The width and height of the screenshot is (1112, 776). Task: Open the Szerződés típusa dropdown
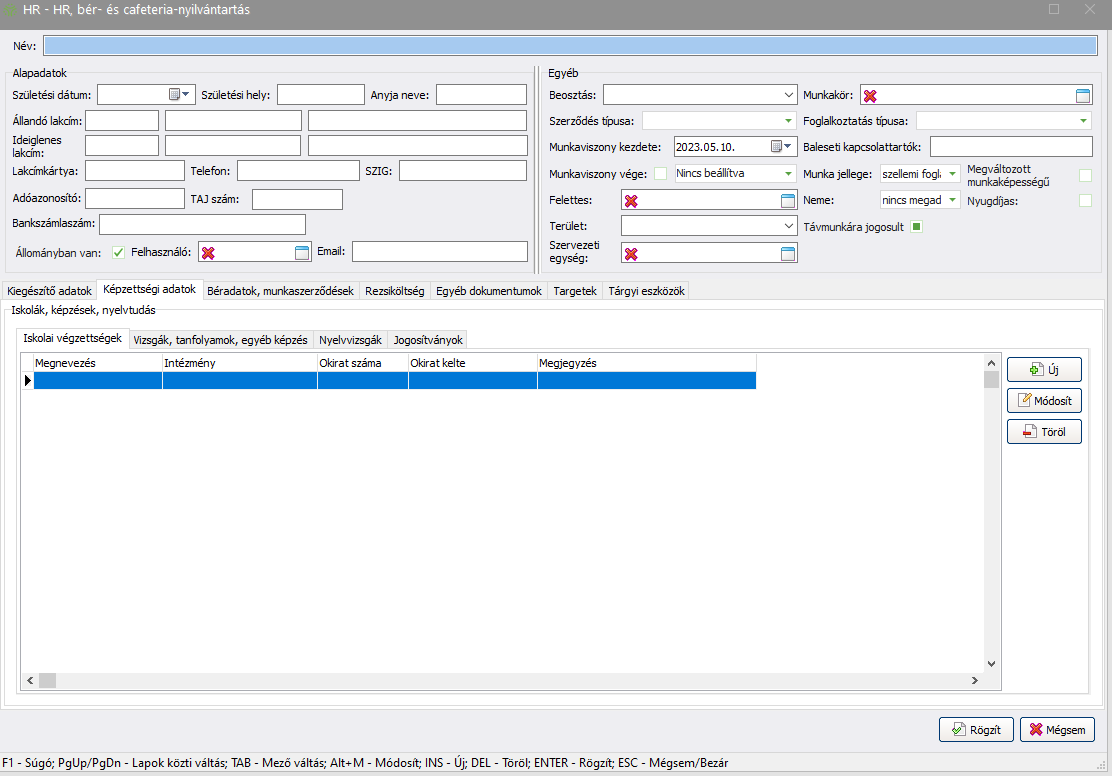coord(789,121)
